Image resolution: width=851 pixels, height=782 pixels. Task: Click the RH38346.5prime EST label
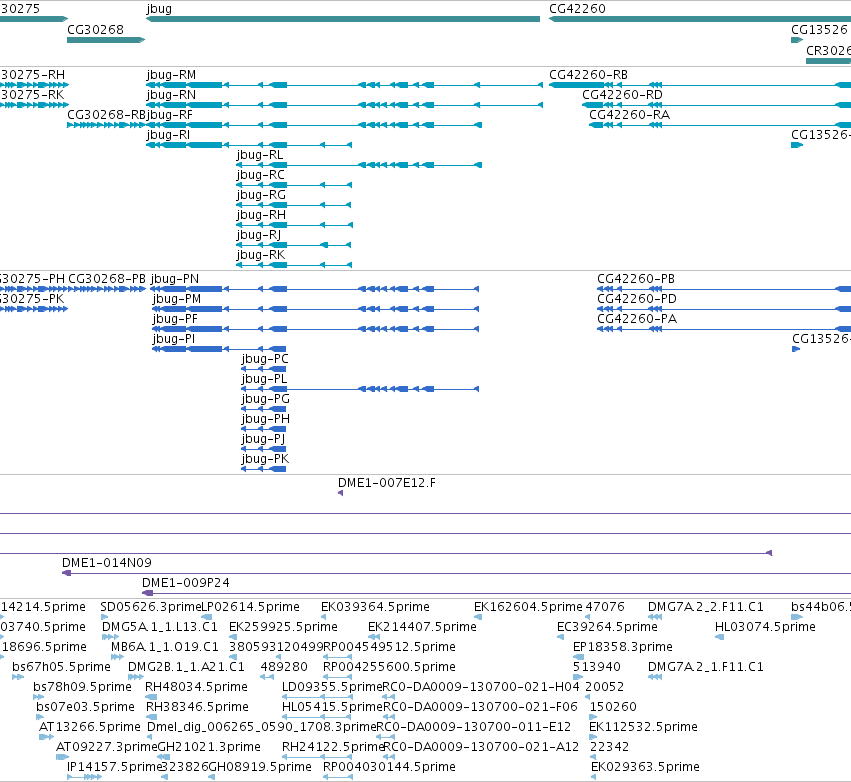click(x=198, y=707)
